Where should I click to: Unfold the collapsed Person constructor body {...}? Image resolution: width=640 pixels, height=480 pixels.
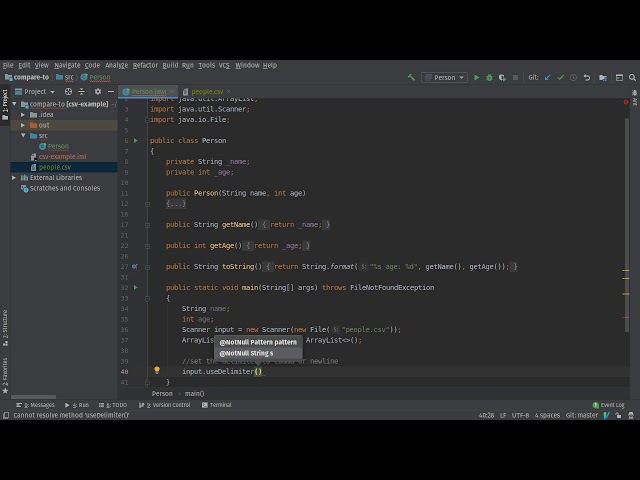pyautogui.click(x=176, y=203)
